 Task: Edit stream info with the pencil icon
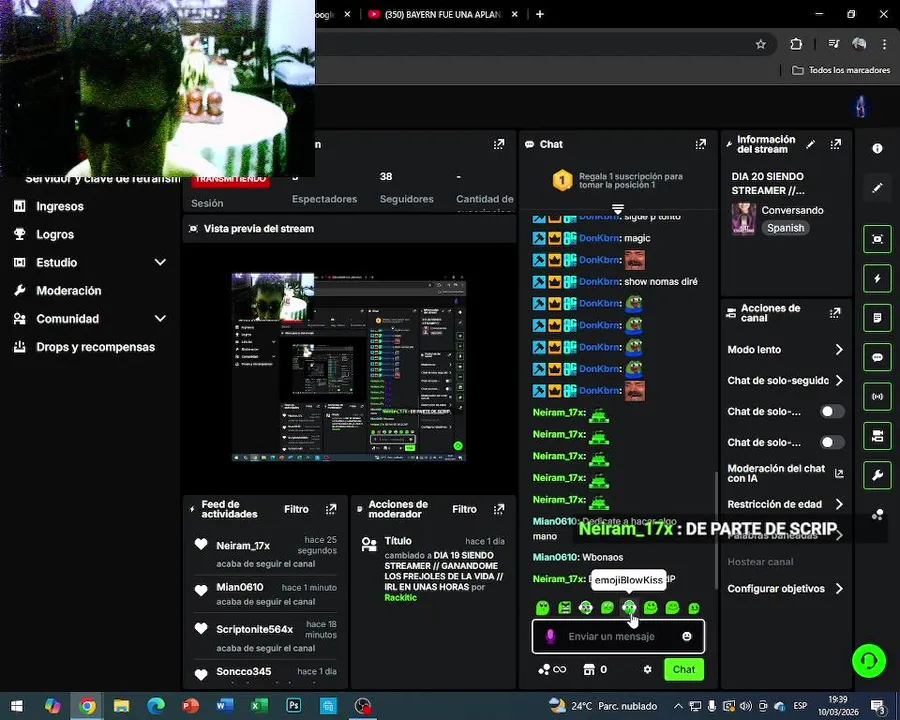pos(810,144)
